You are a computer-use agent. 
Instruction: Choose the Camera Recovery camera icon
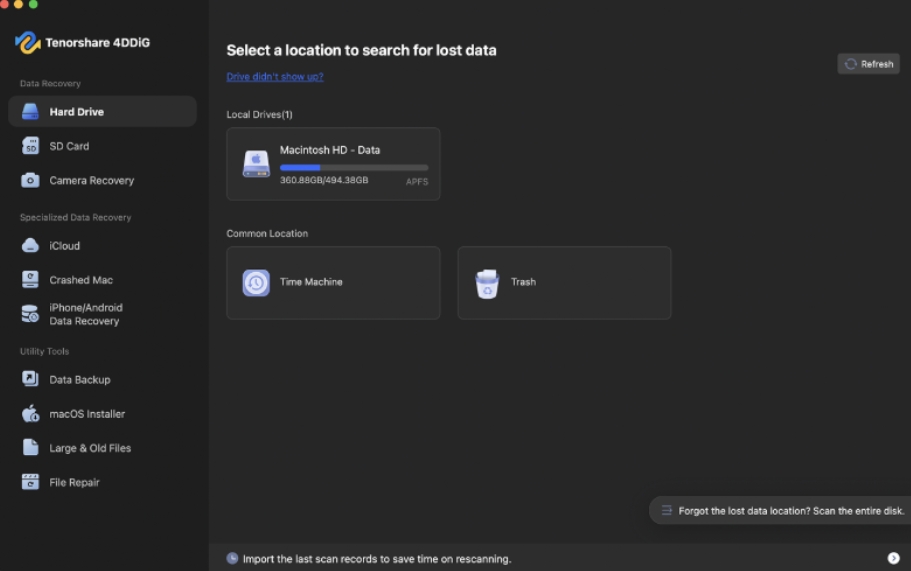coord(30,180)
